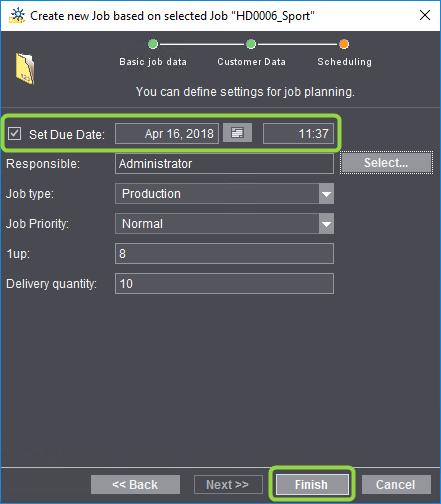Click the Cancel button

[396, 484]
